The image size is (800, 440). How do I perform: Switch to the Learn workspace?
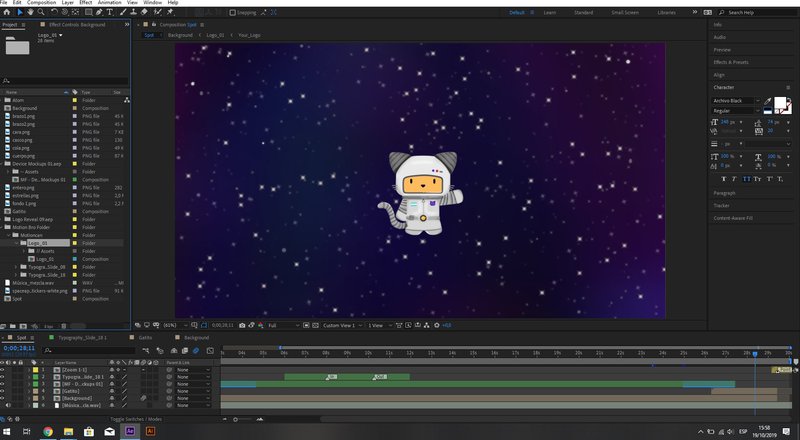click(549, 12)
